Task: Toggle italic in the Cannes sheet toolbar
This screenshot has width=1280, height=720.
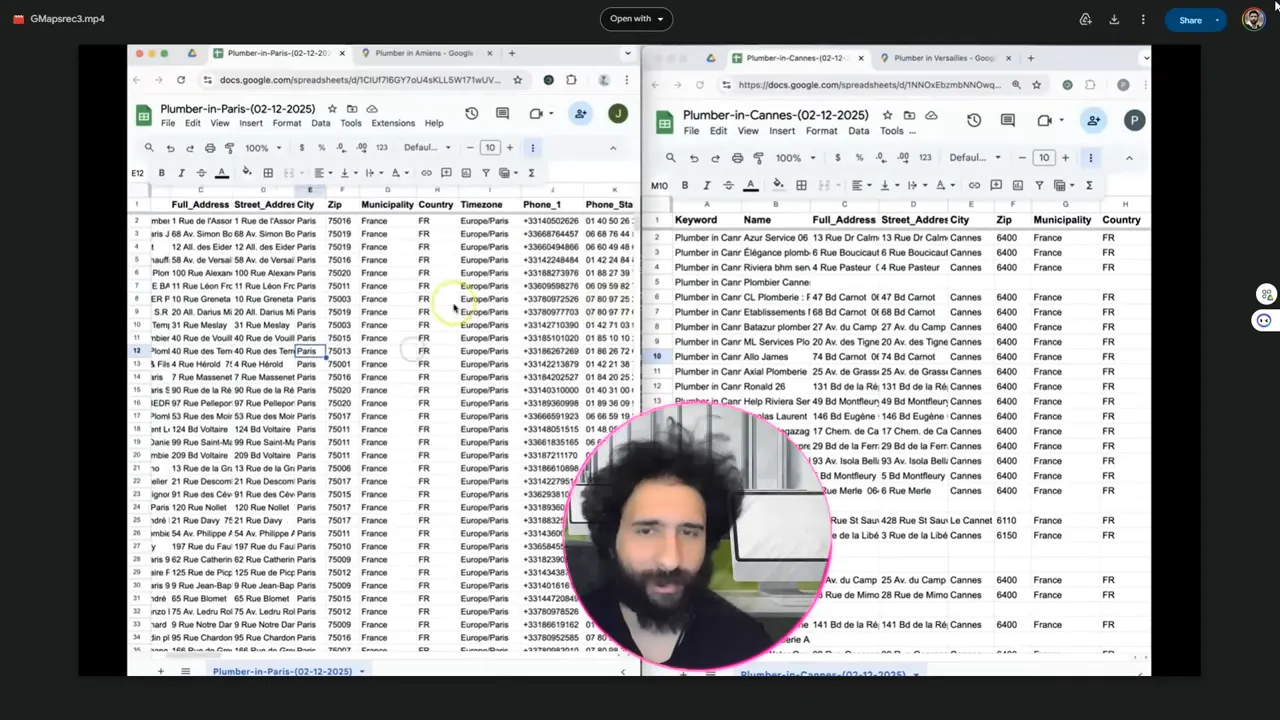Action: [707, 185]
